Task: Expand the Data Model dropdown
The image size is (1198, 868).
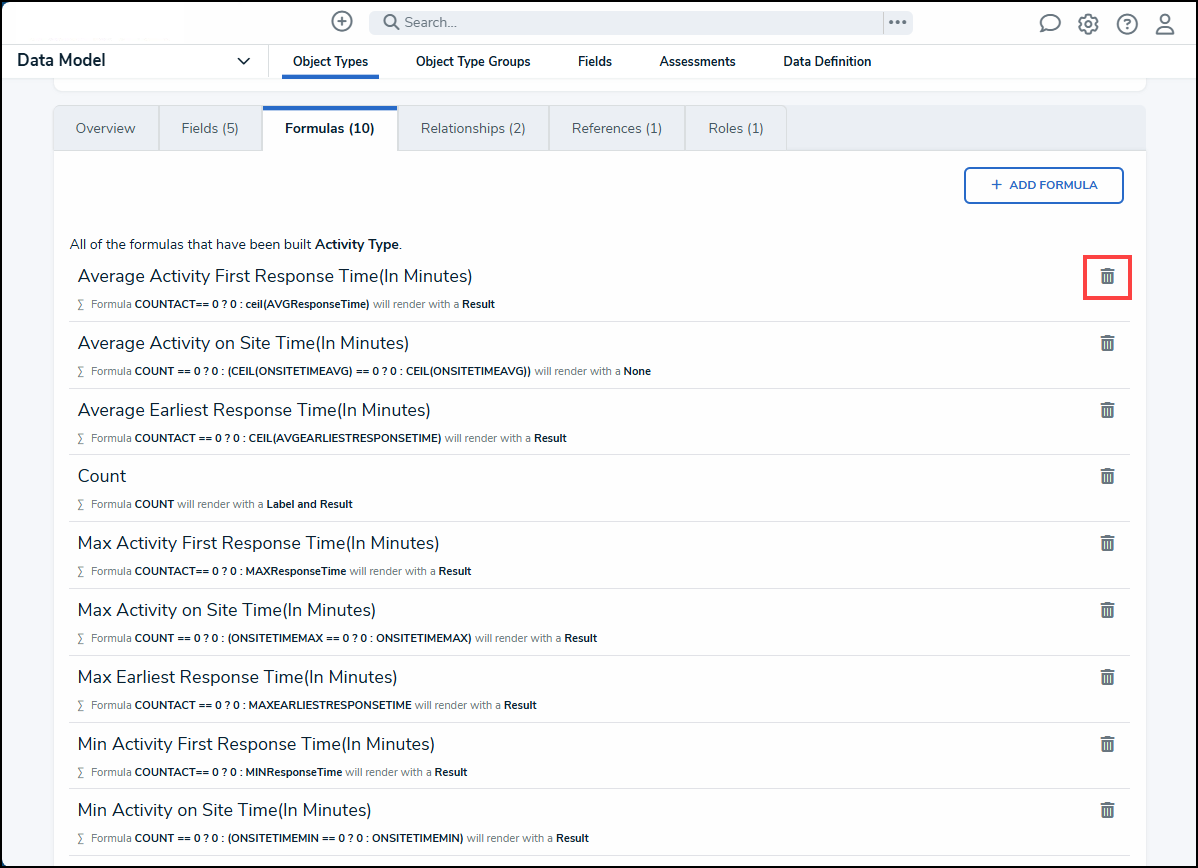Action: pyautogui.click(x=243, y=61)
